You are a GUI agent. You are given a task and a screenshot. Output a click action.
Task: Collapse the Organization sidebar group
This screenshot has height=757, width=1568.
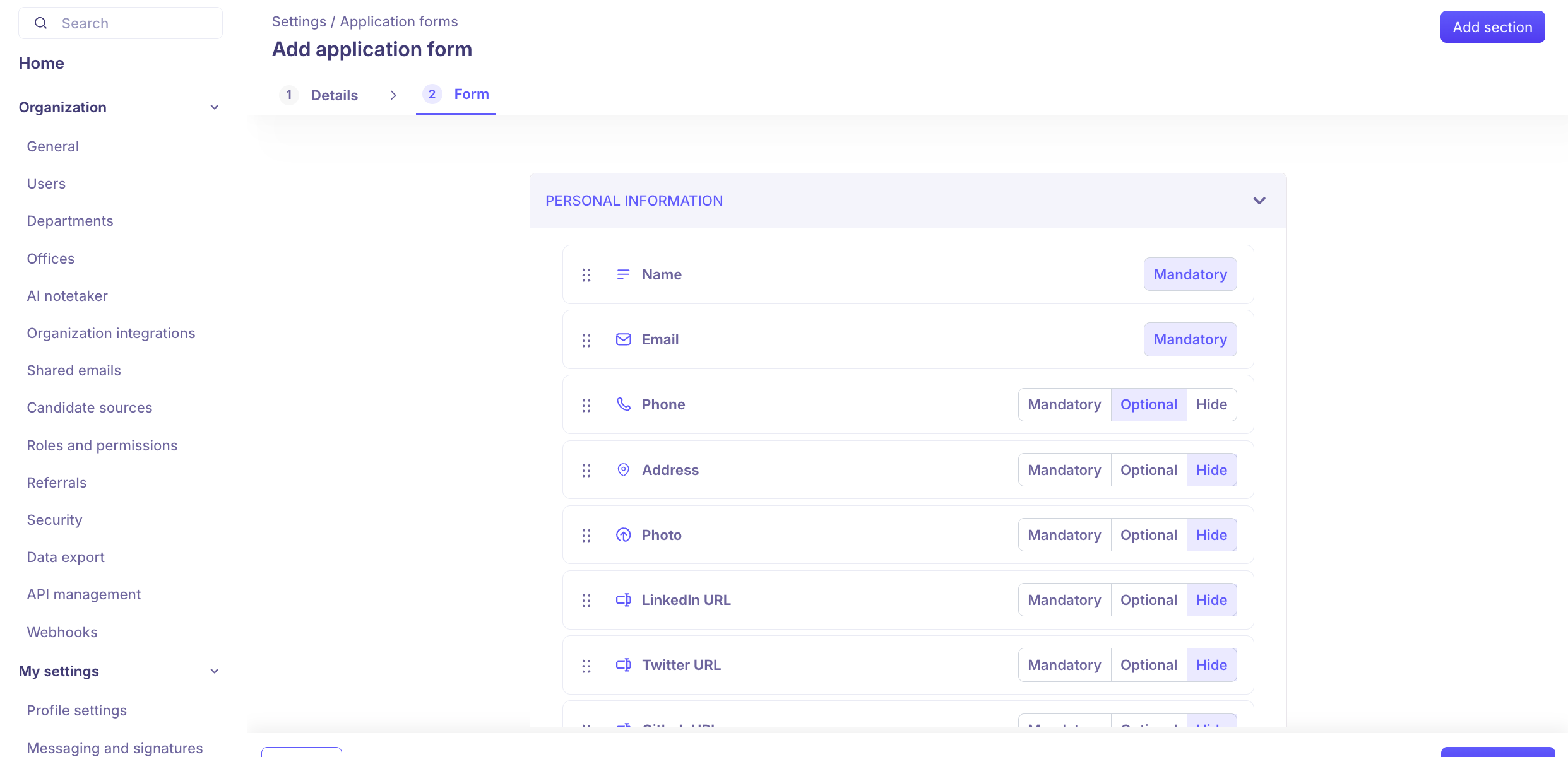[x=215, y=107]
